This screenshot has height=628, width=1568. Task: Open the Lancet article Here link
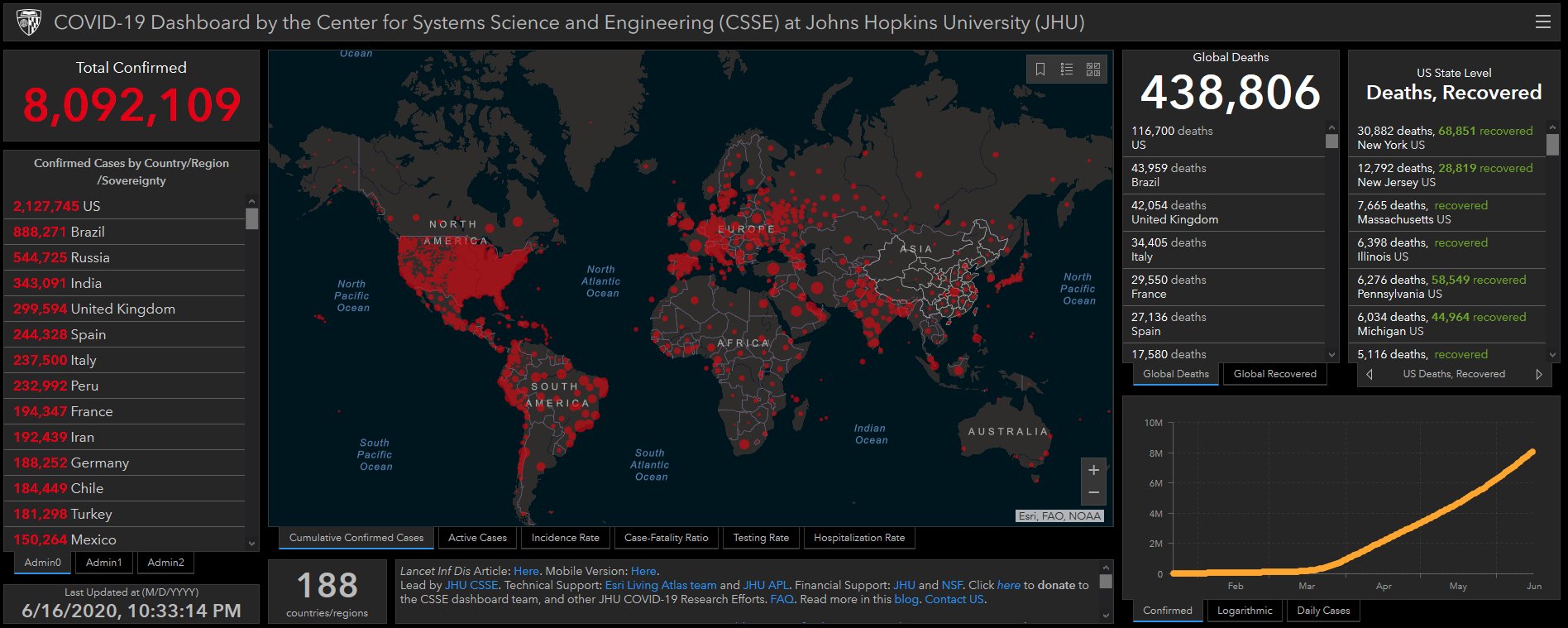526,571
